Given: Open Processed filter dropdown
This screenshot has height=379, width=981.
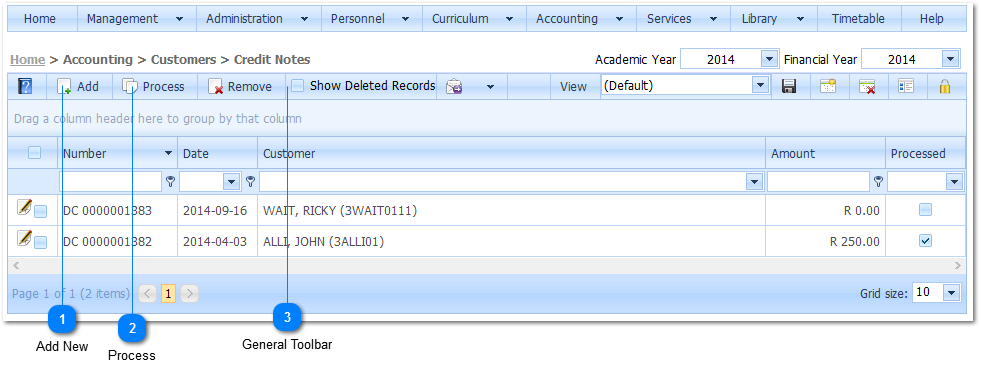Looking at the screenshot, I should (954, 182).
